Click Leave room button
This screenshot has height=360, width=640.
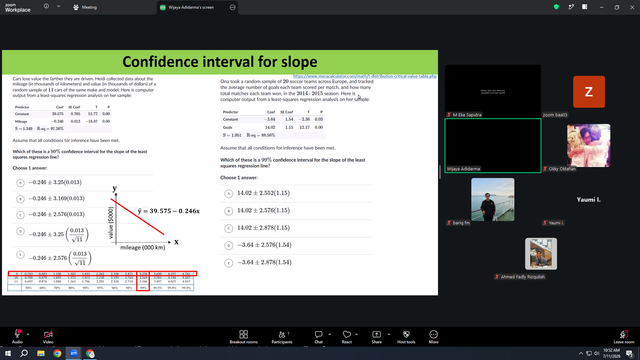(624, 337)
